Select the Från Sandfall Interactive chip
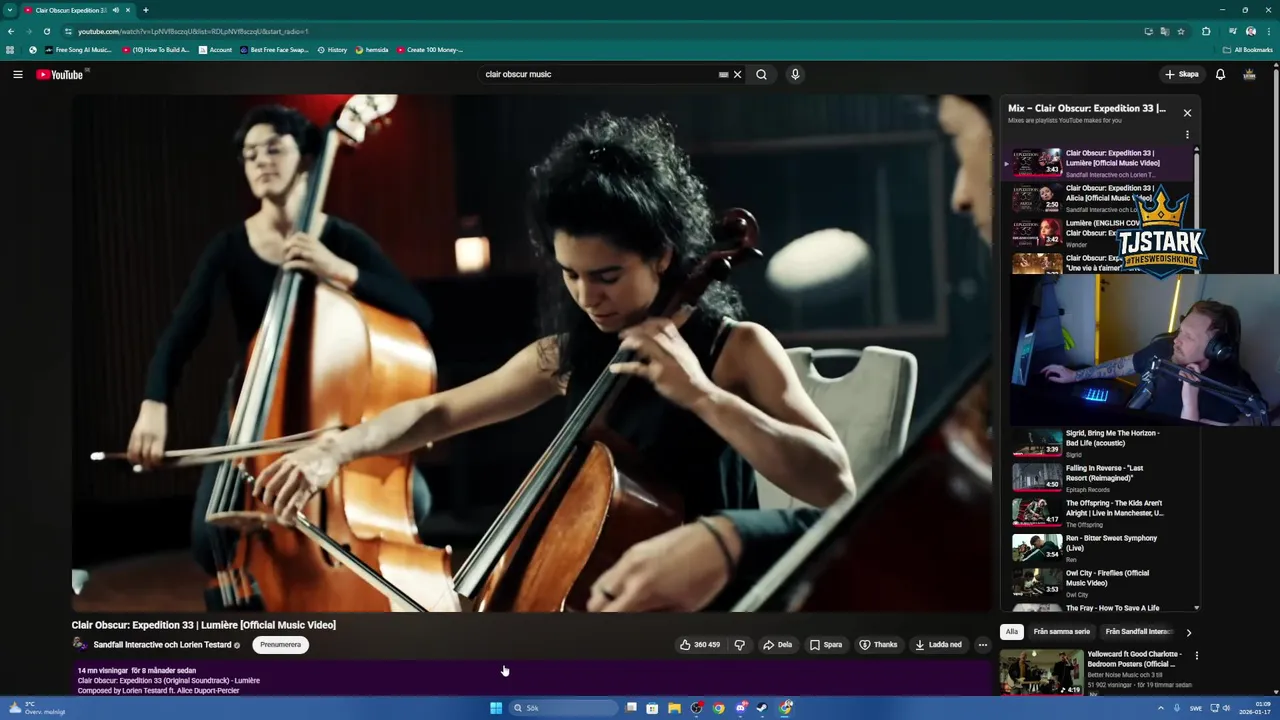The height and width of the screenshot is (720, 1280). pos(1138,632)
